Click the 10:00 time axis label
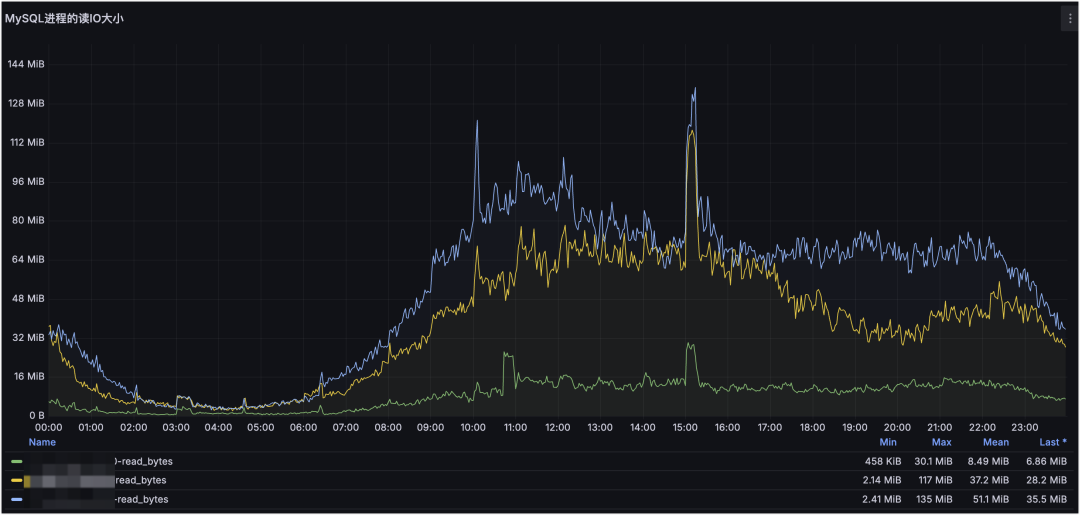 coord(473,427)
